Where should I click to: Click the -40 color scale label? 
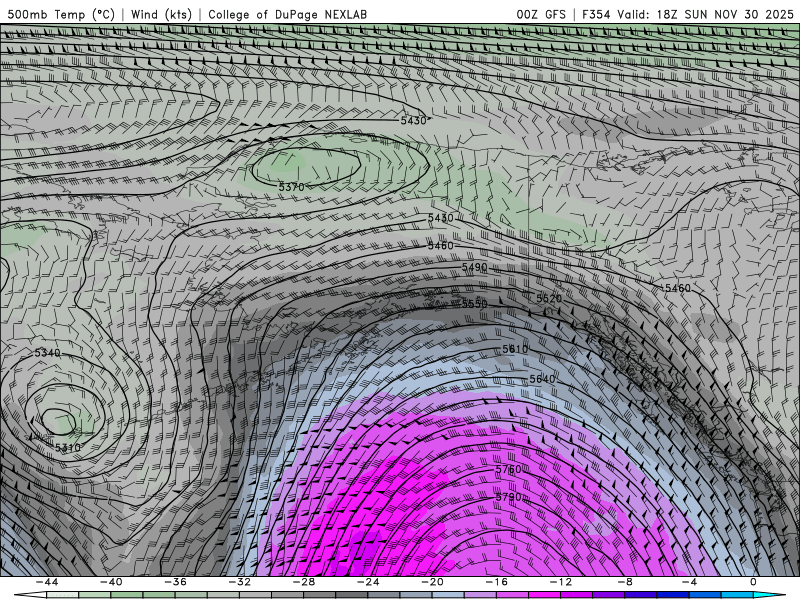point(111,582)
